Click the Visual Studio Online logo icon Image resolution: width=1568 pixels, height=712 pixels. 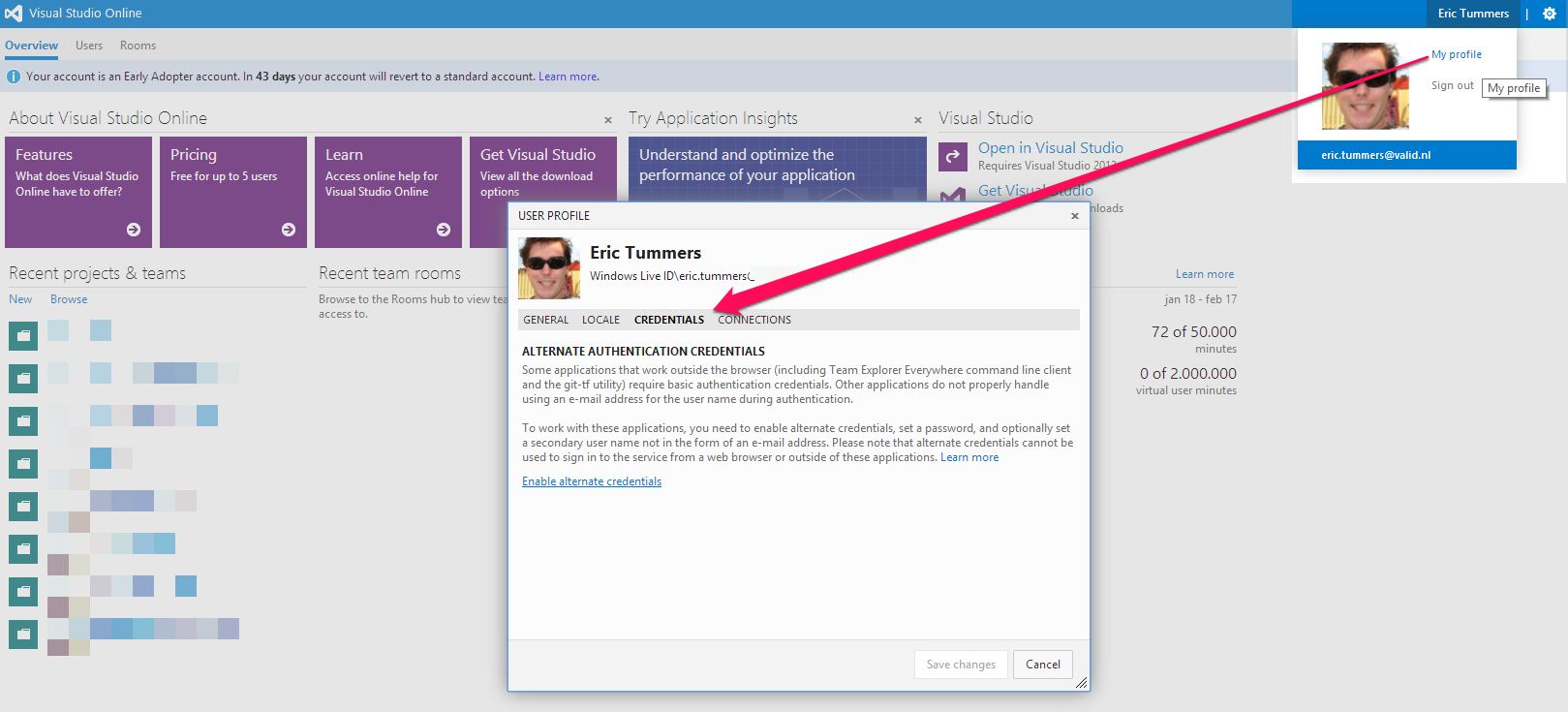[x=14, y=14]
